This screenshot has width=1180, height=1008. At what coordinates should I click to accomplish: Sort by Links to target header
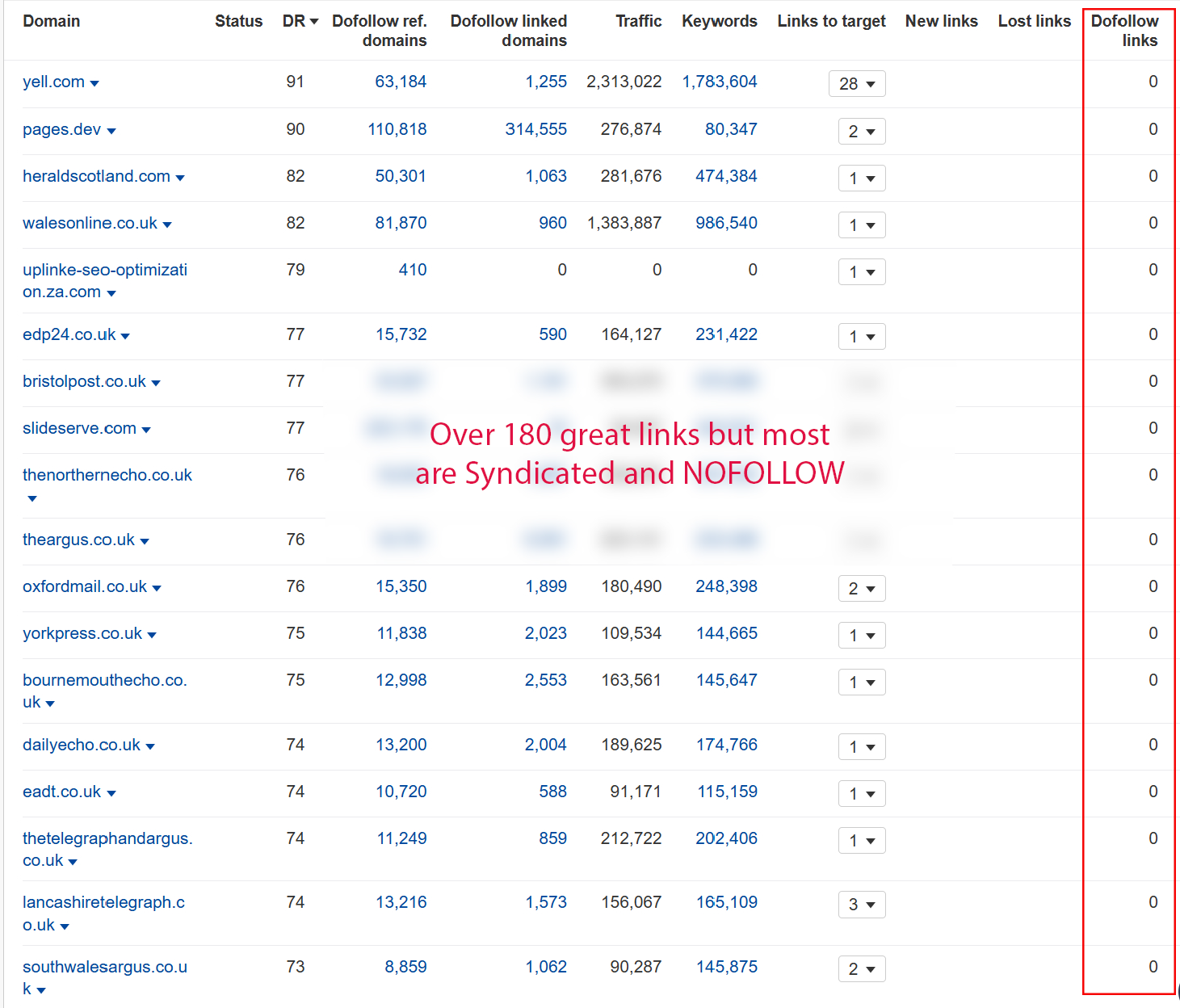[x=832, y=21]
